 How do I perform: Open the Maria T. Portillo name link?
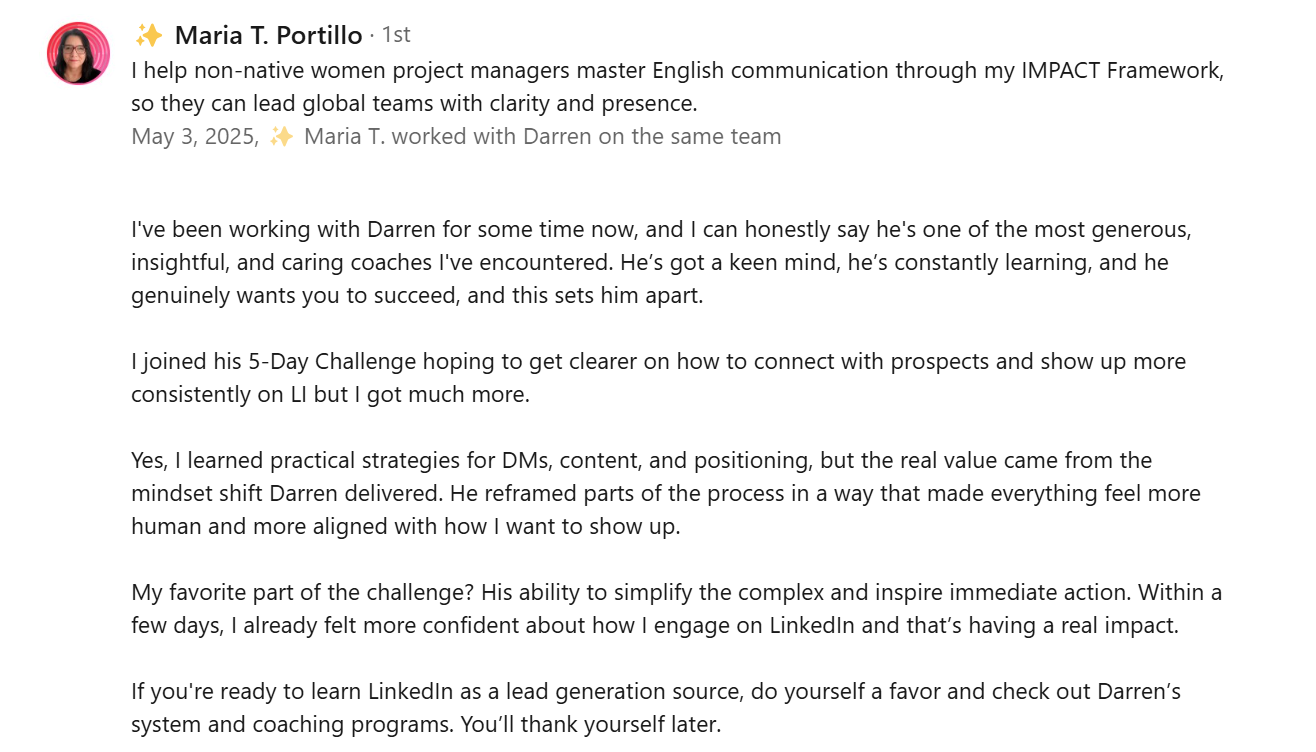click(268, 36)
